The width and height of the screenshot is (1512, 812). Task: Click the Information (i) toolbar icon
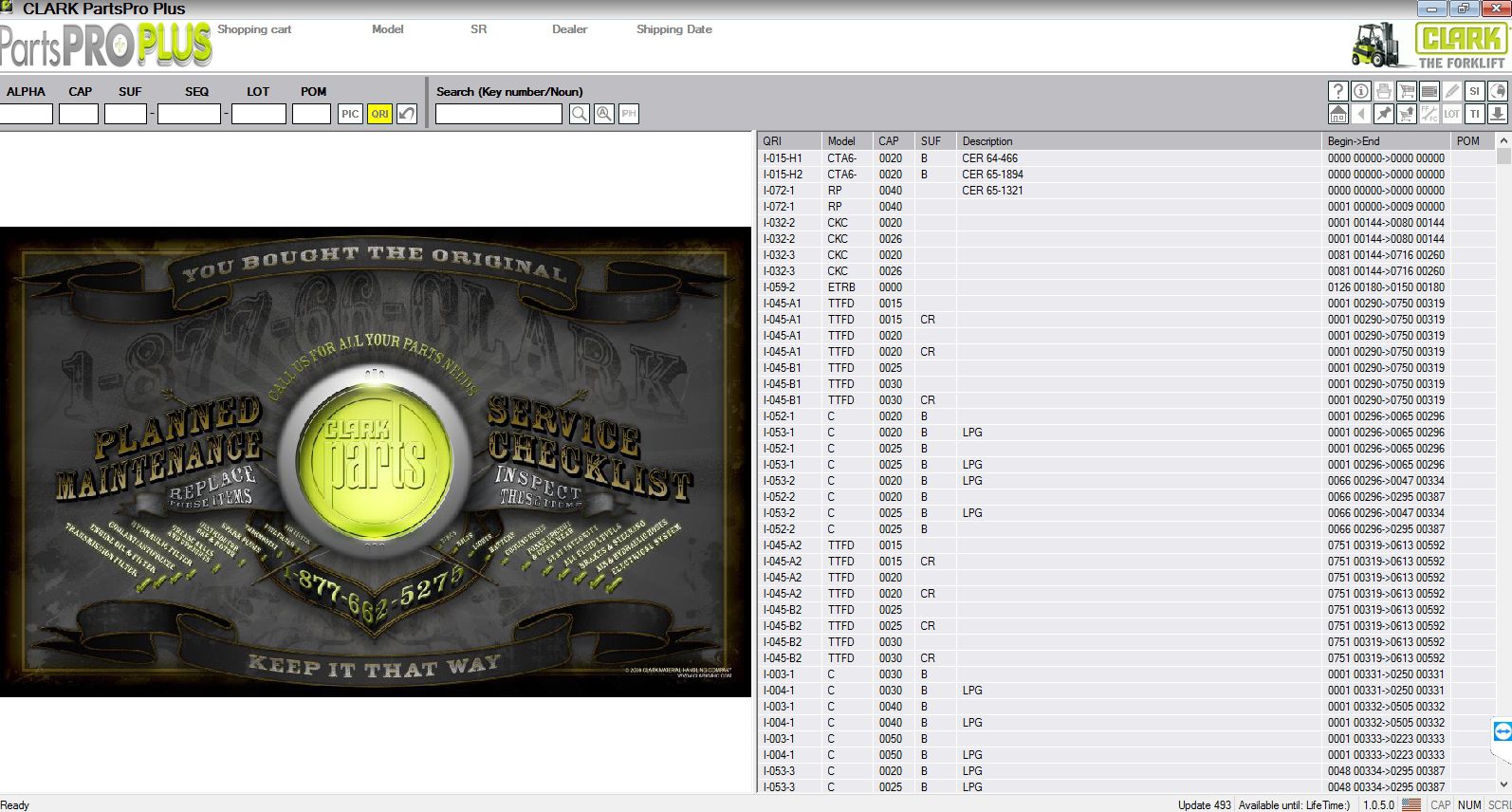(x=1360, y=91)
